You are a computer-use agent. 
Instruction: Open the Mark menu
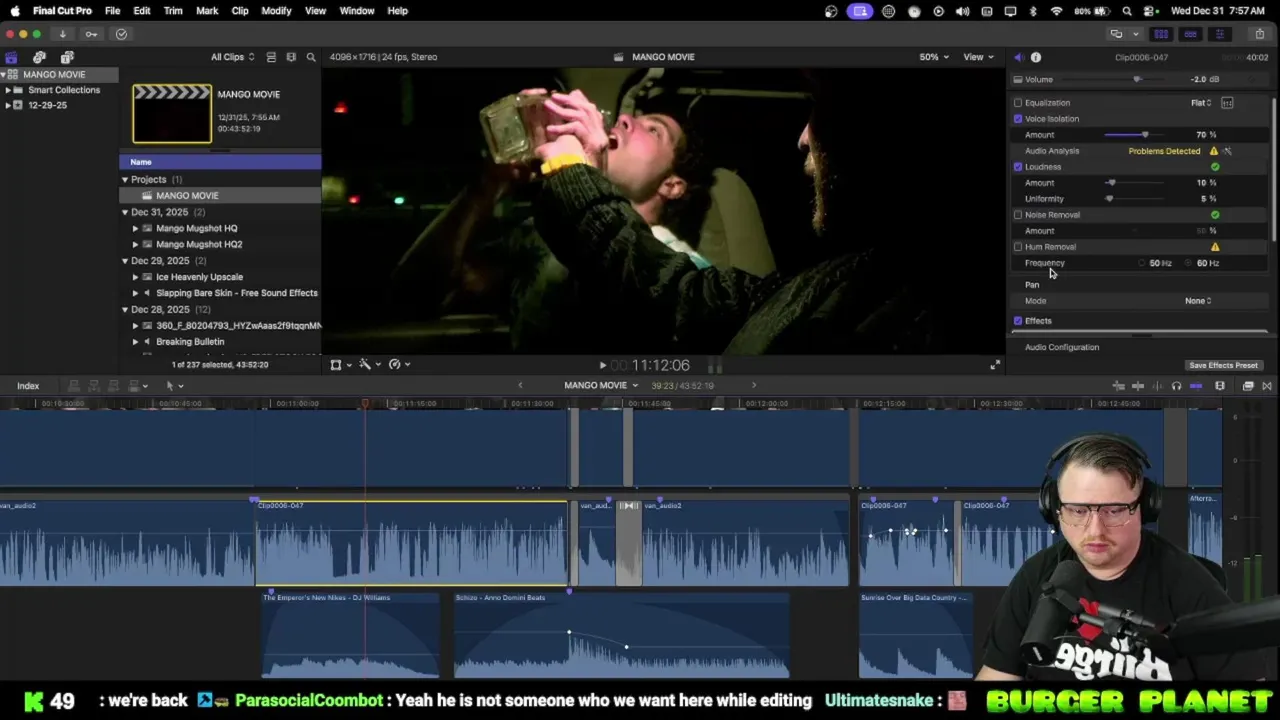coord(207,11)
